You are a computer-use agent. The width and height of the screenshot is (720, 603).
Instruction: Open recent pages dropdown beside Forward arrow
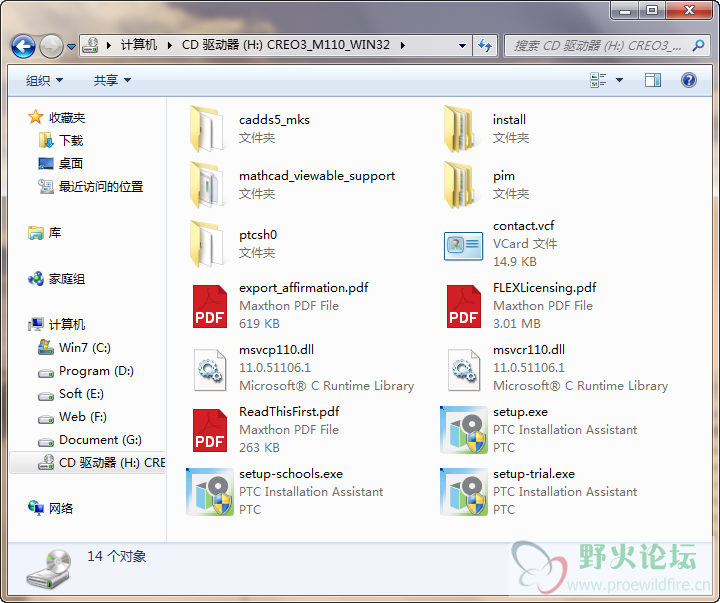click(71, 46)
